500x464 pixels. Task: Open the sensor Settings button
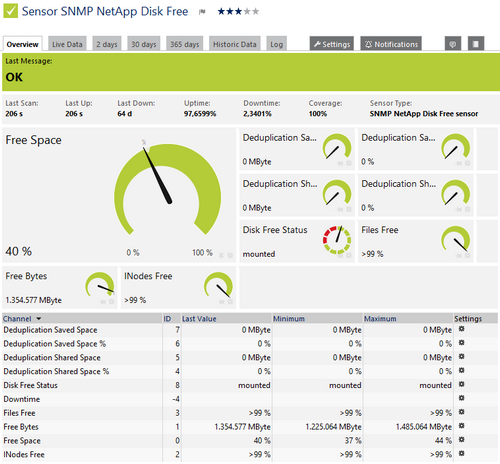tap(332, 44)
